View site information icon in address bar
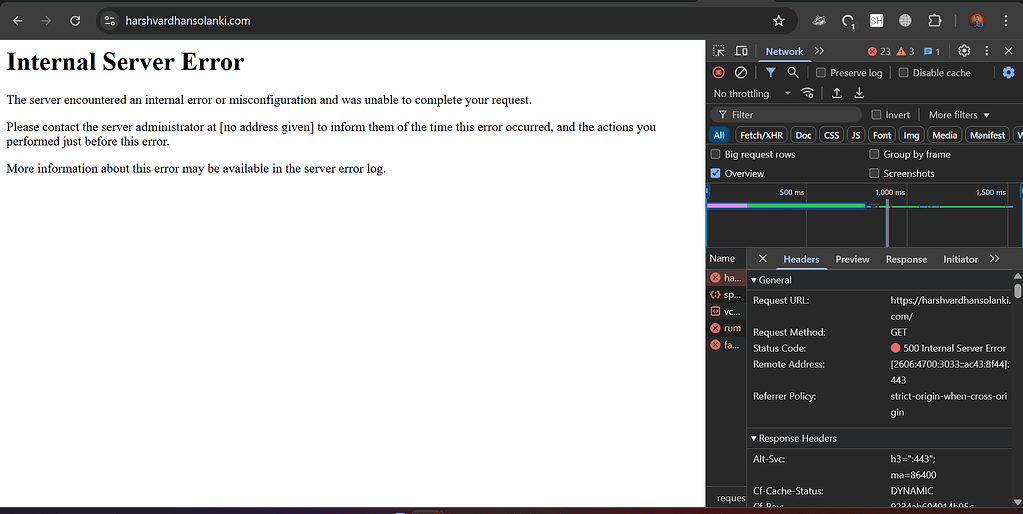Screen dimensions: 1023x514 click(x=110, y=21)
